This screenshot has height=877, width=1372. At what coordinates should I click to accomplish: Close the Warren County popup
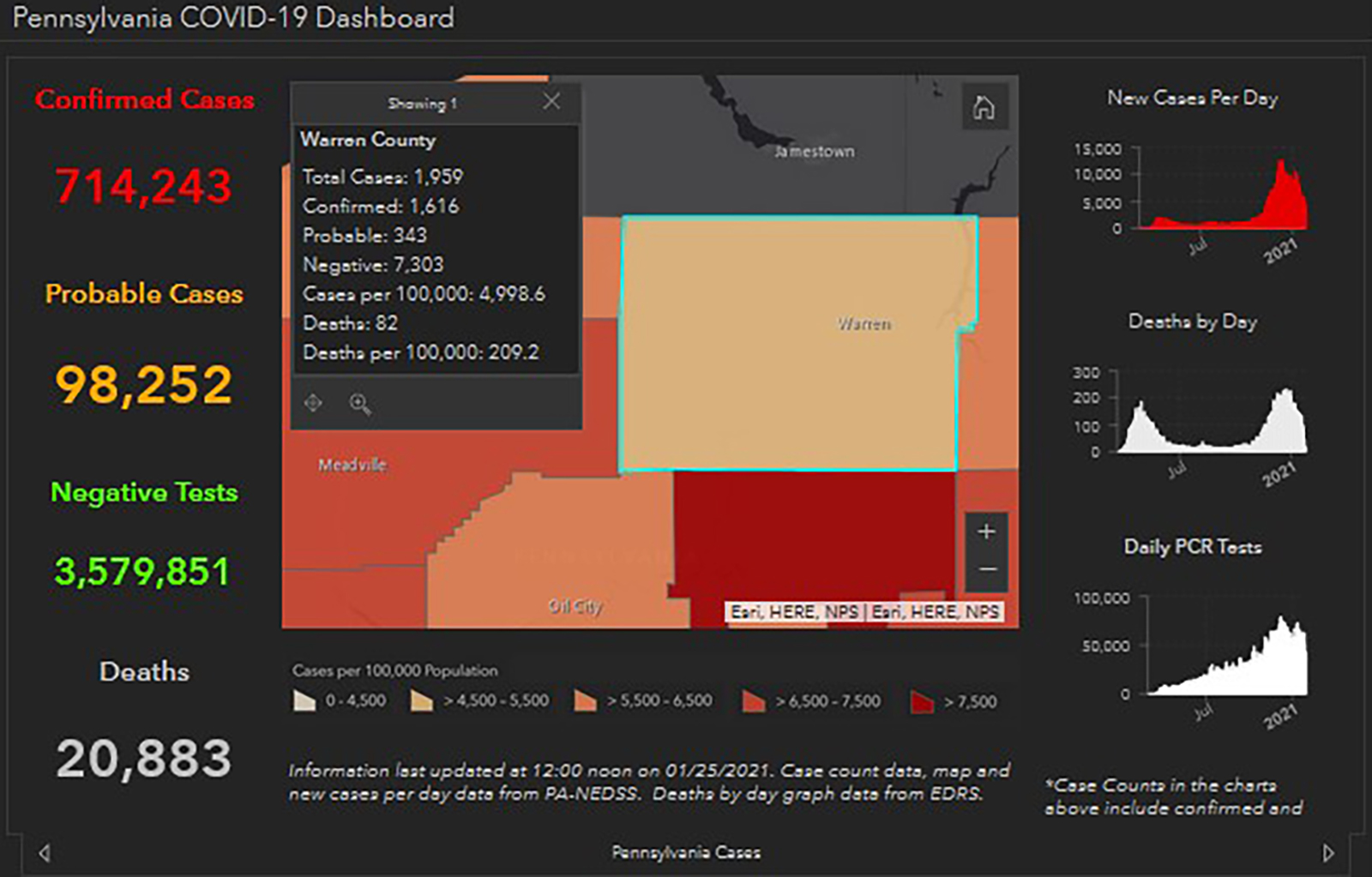[551, 101]
